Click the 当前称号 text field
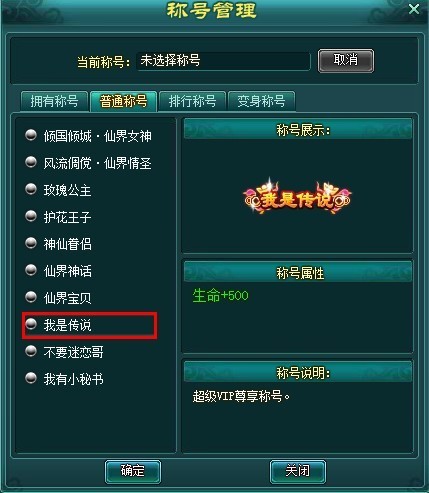Screen dimensions: 429x493 (223, 61)
